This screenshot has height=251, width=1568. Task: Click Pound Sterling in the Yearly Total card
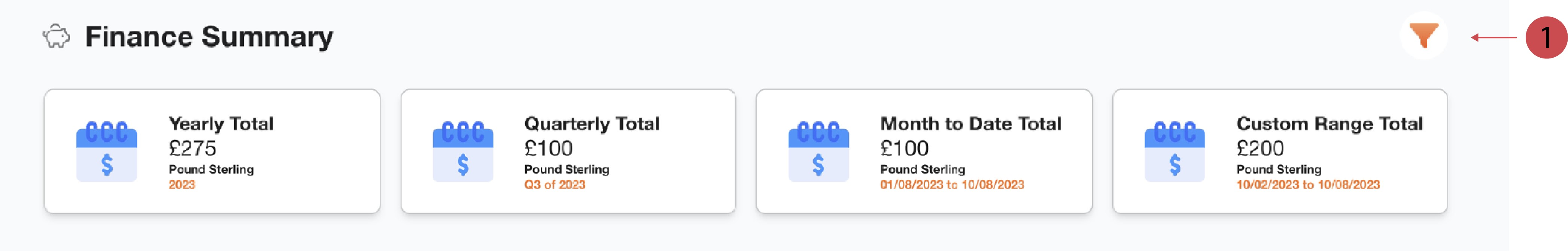click(x=211, y=169)
